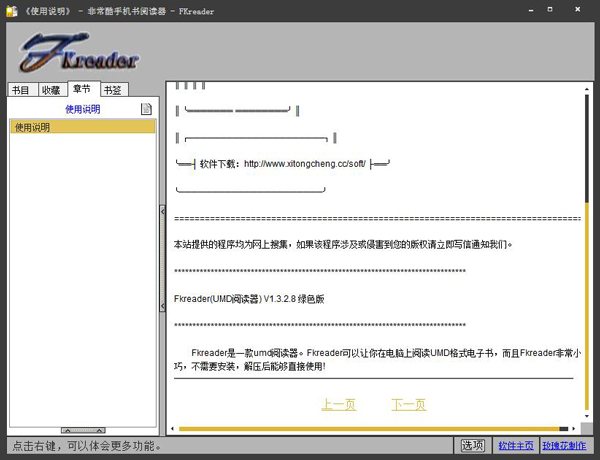
Task: Switch to the 收藏 tab
Action: 52,90
